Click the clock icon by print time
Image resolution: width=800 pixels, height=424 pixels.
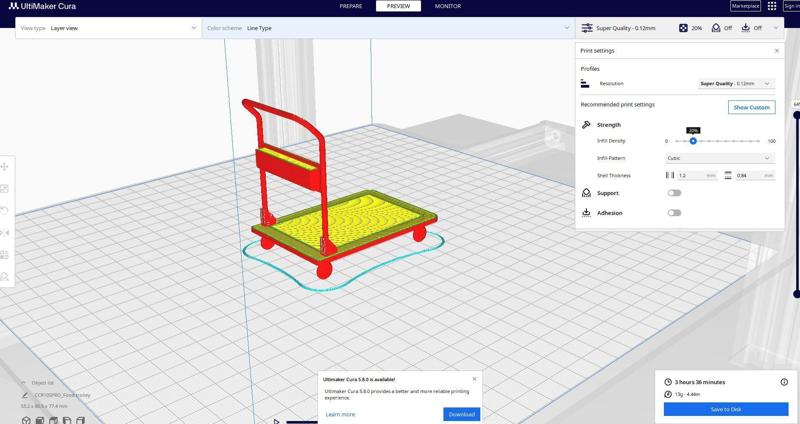click(668, 382)
